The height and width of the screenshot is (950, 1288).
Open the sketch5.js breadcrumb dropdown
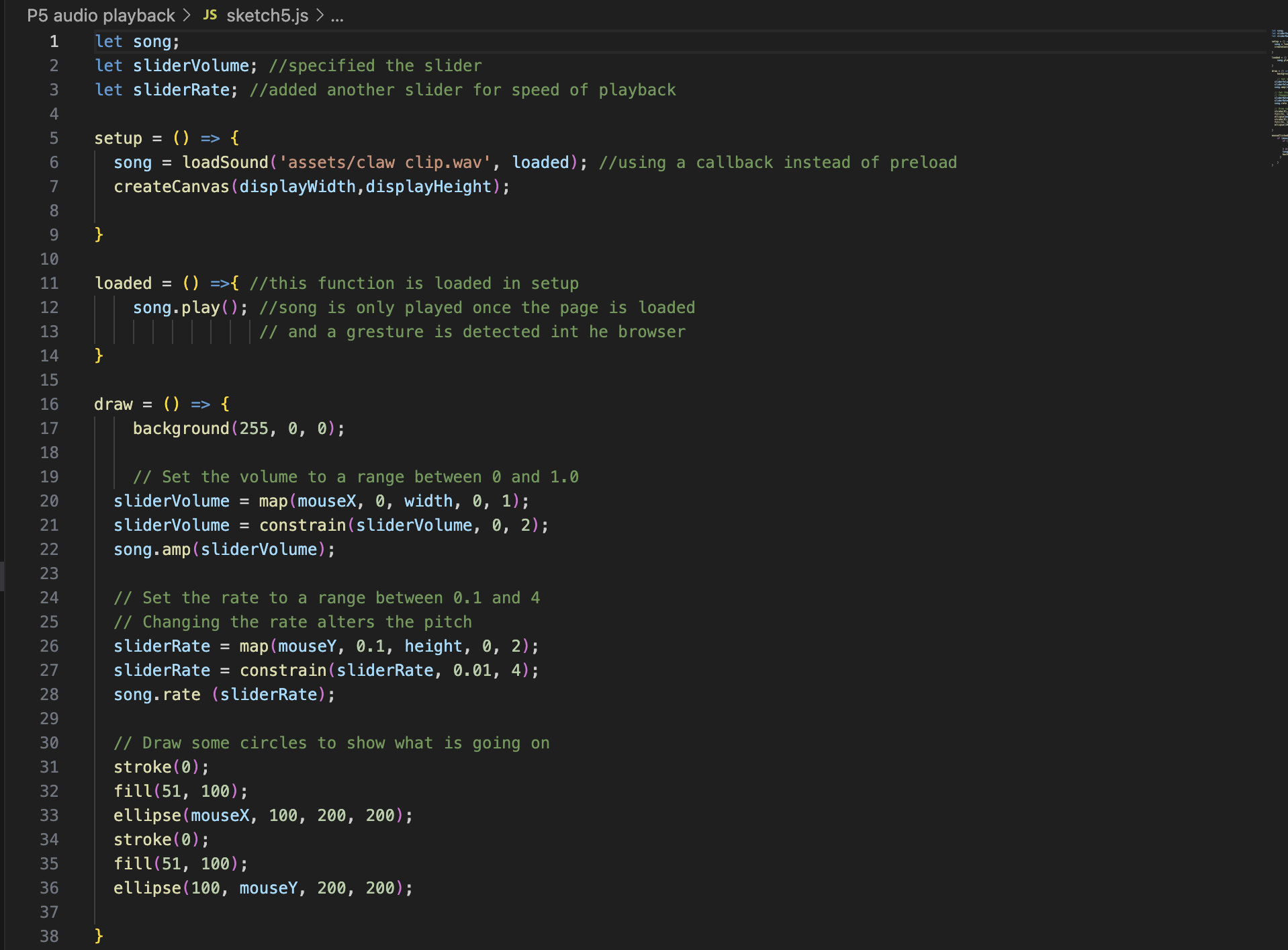[266, 15]
